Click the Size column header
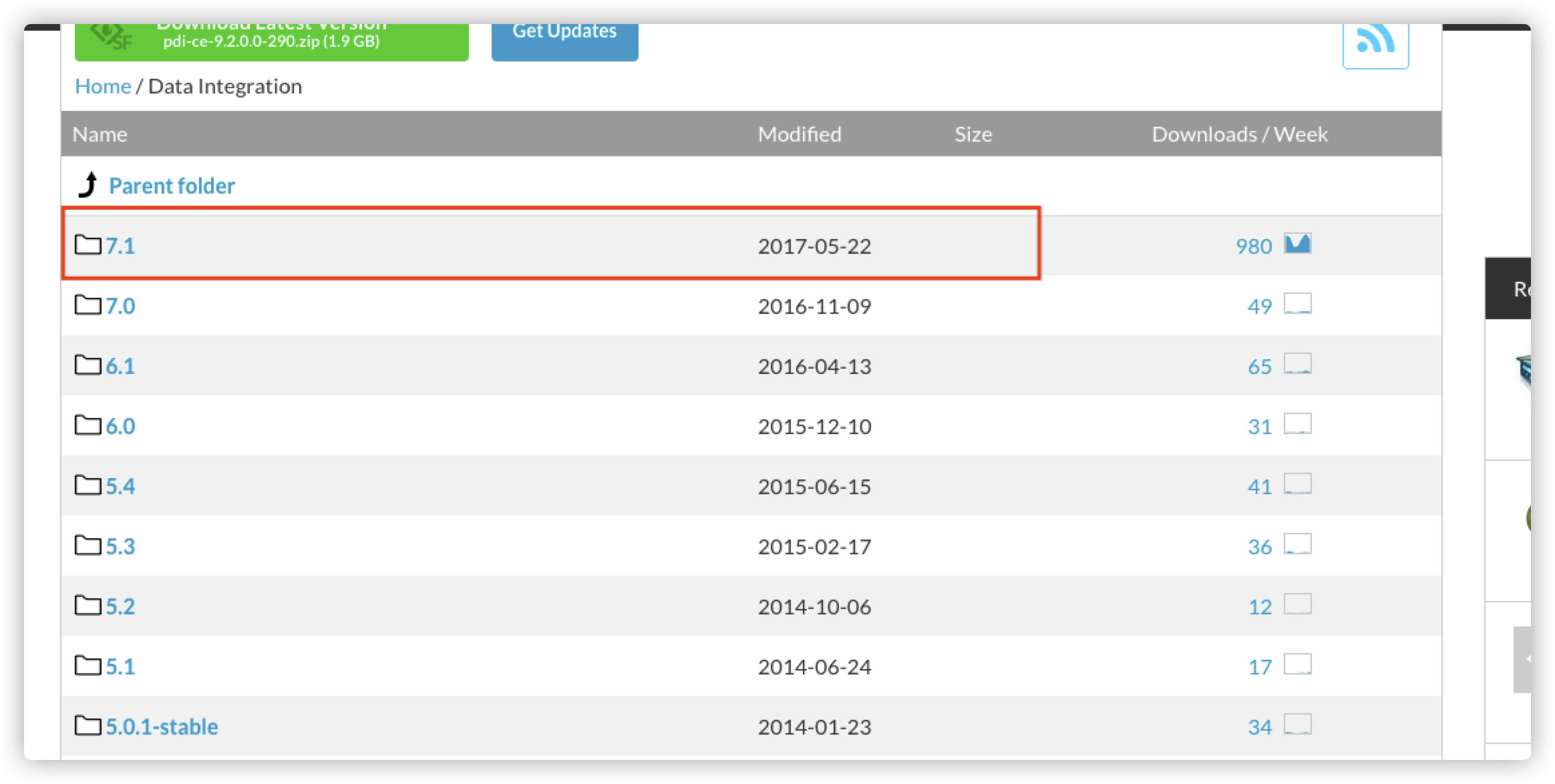The height and width of the screenshot is (784, 1555). 973,134
